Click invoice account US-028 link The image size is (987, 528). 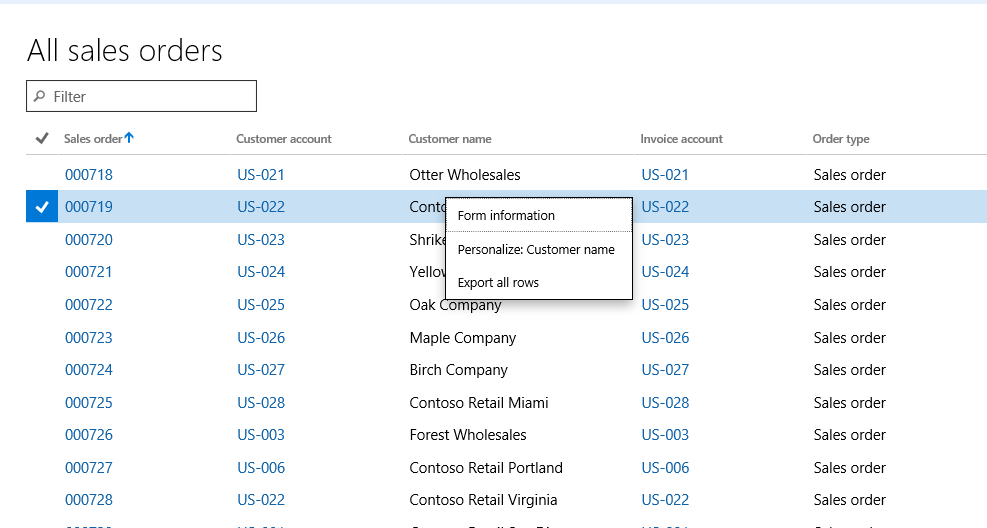point(665,403)
